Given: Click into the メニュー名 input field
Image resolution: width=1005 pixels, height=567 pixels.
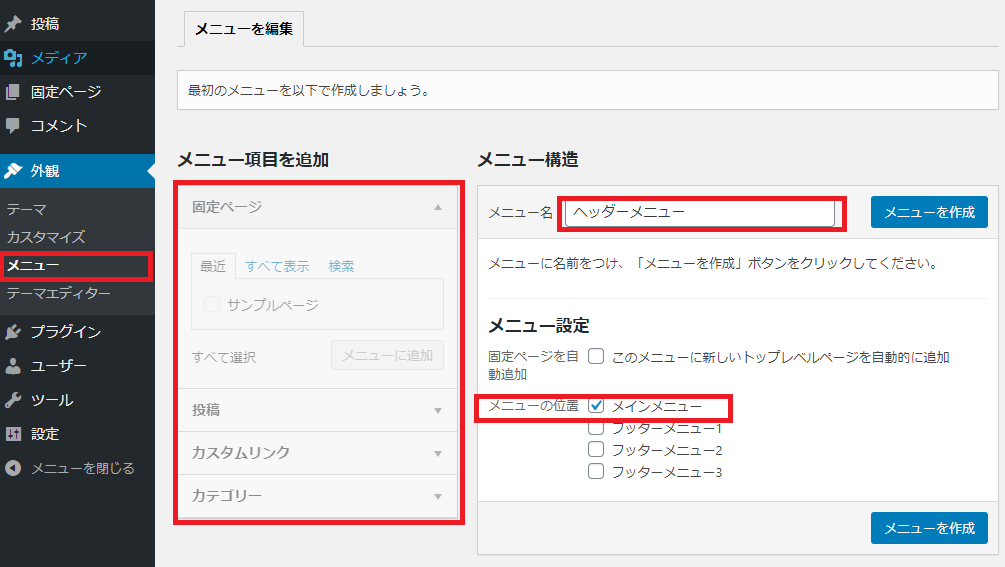Looking at the screenshot, I should click(x=700, y=213).
